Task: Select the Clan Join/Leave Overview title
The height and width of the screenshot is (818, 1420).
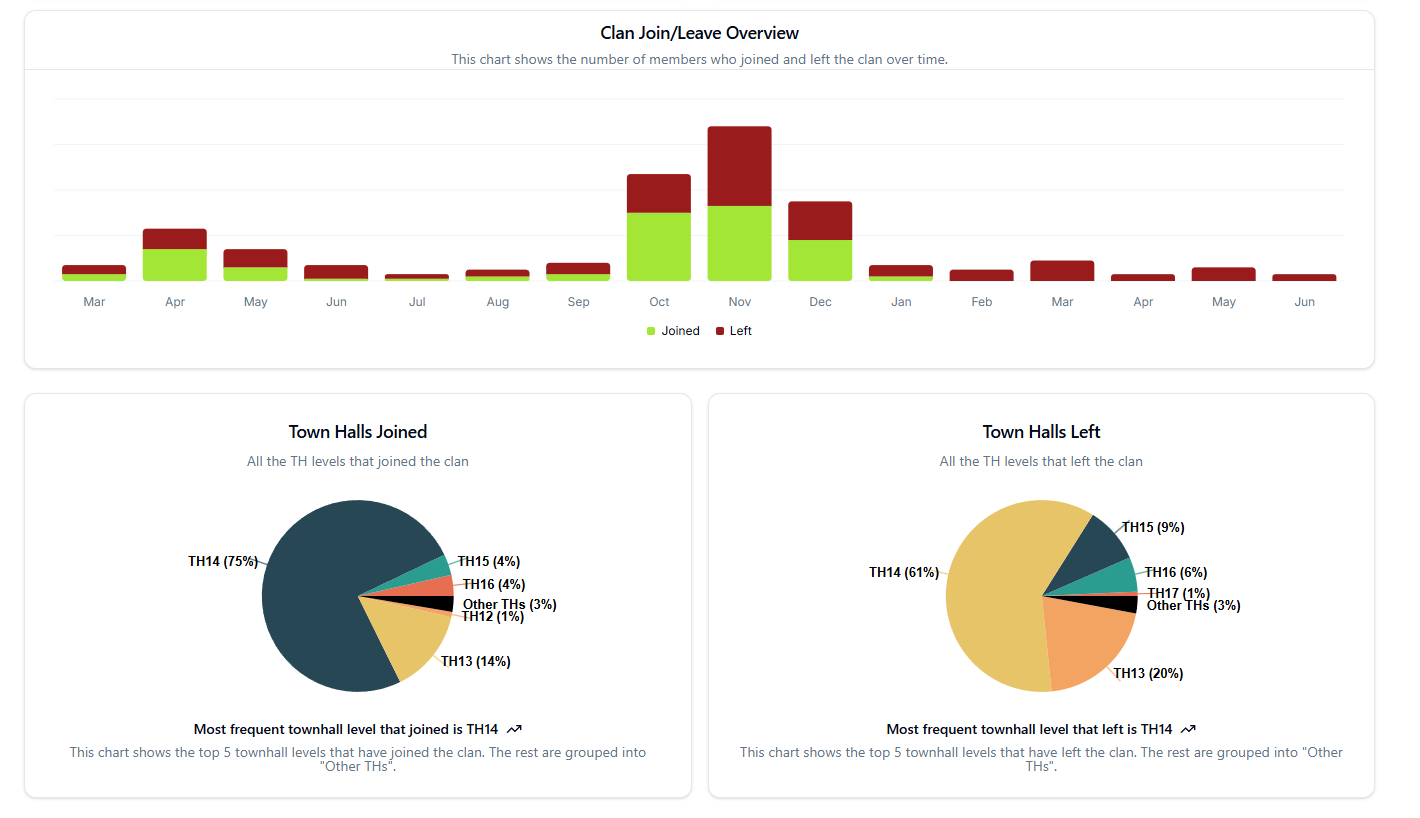Action: (699, 32)
